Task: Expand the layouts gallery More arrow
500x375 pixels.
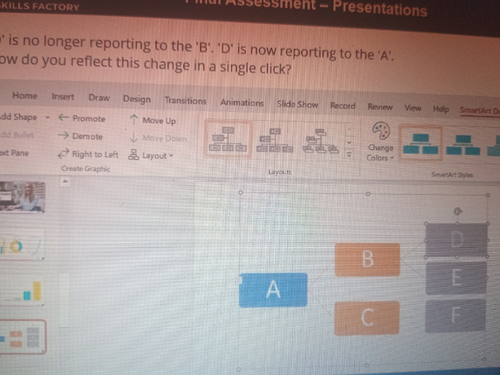Action: click(349, 154)
